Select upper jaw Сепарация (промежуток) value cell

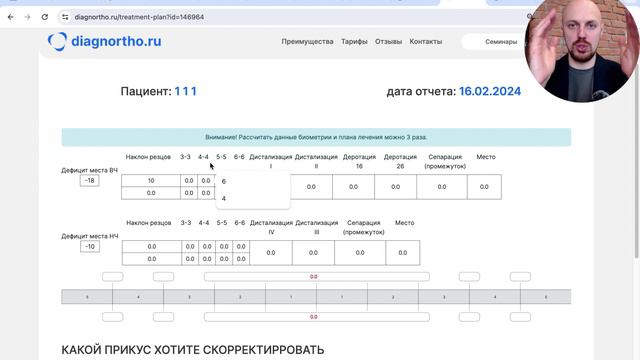click(442, 187)
